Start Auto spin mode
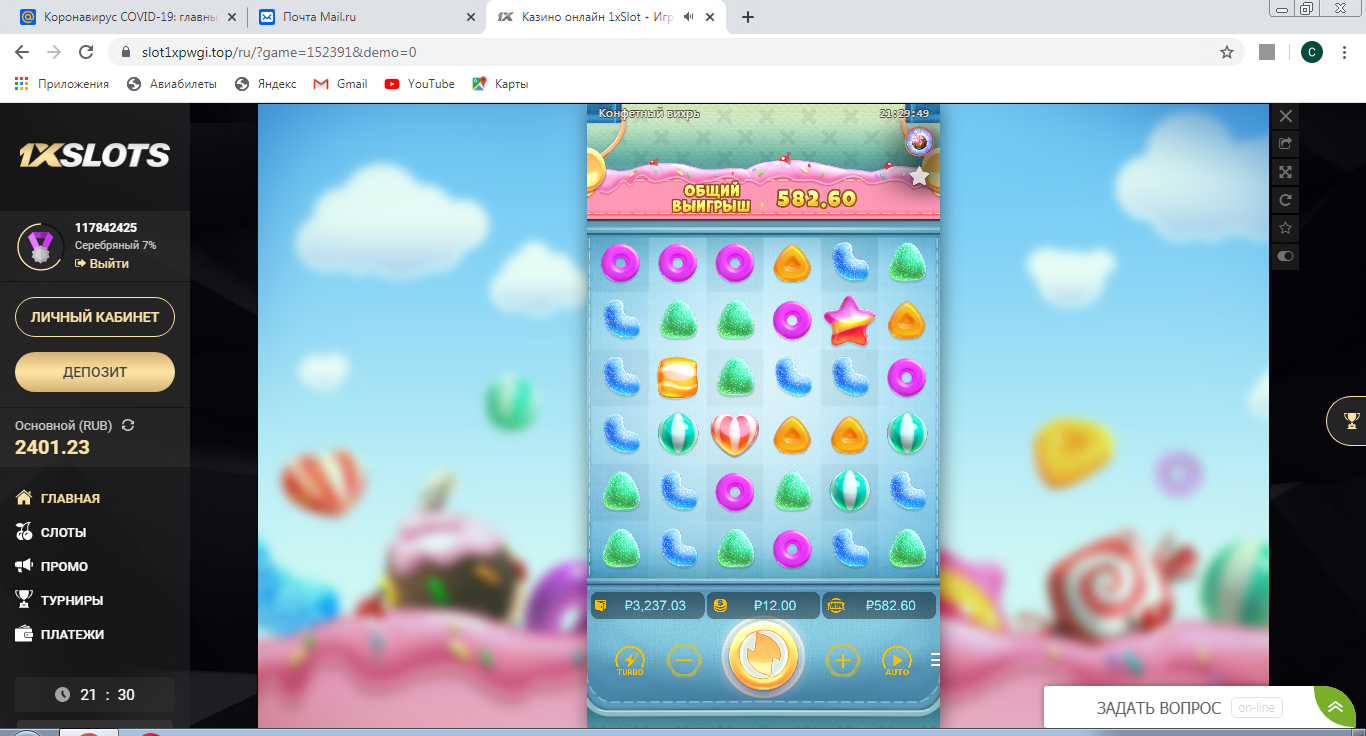This screenshot has height=736, width=1366. [x=897, y=661]
